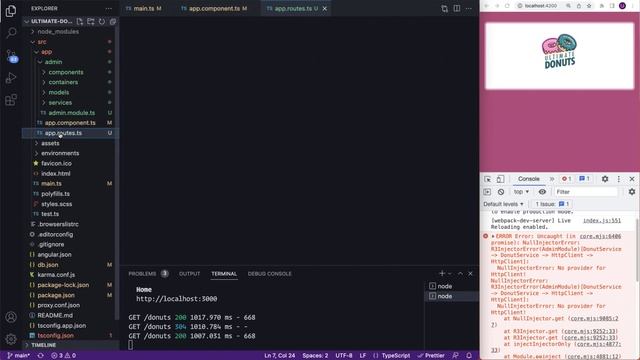This screenshot has height=360, width=640.
Task: Open Source Control view with badge
Action: point(11,56)
